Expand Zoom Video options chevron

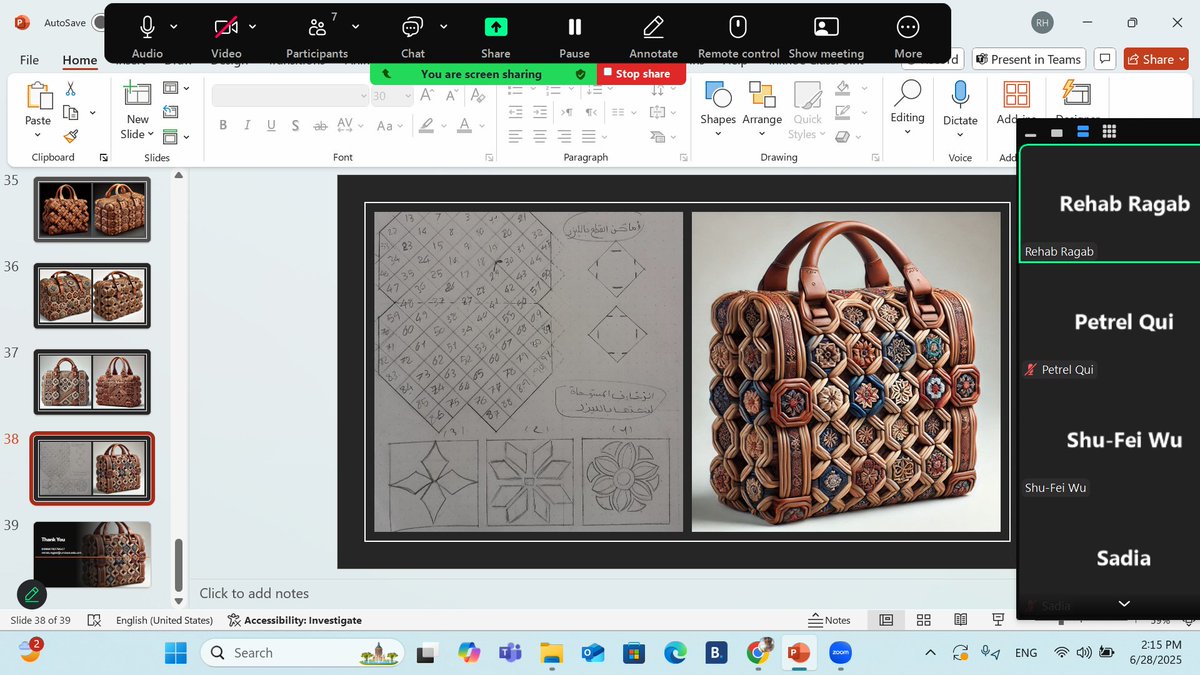tap(252, 27)
